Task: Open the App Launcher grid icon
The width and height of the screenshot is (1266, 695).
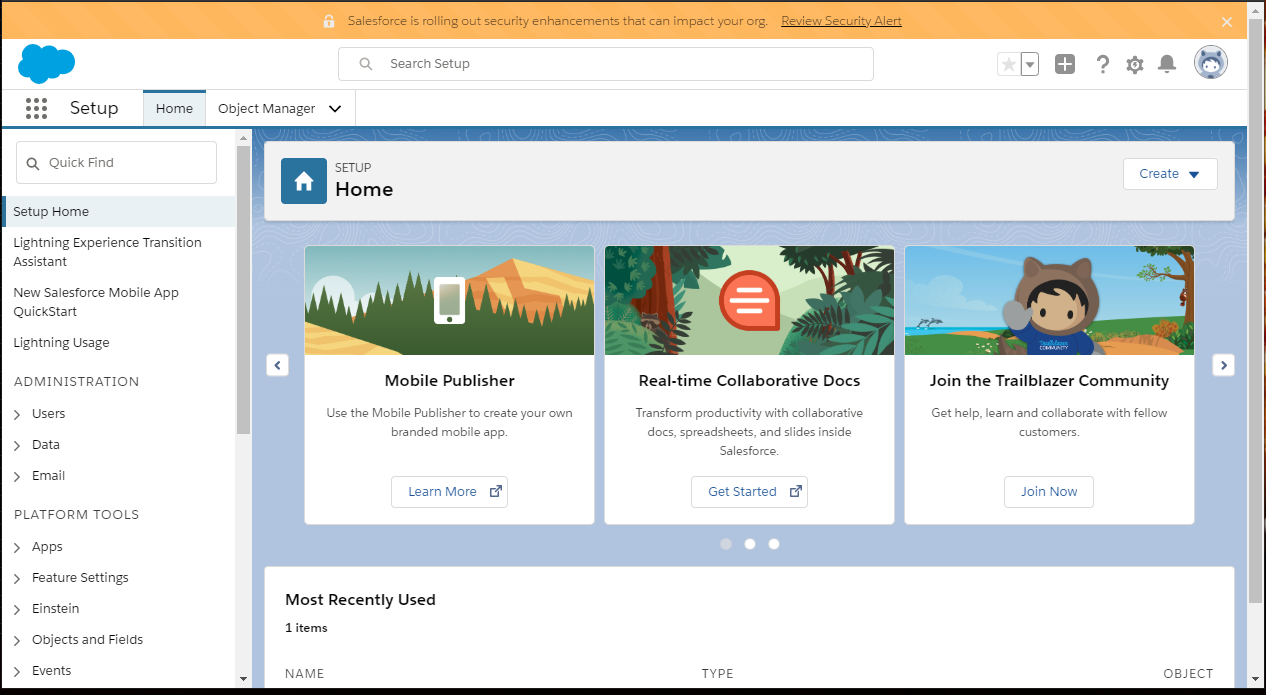Action: [x=36, y=108]
